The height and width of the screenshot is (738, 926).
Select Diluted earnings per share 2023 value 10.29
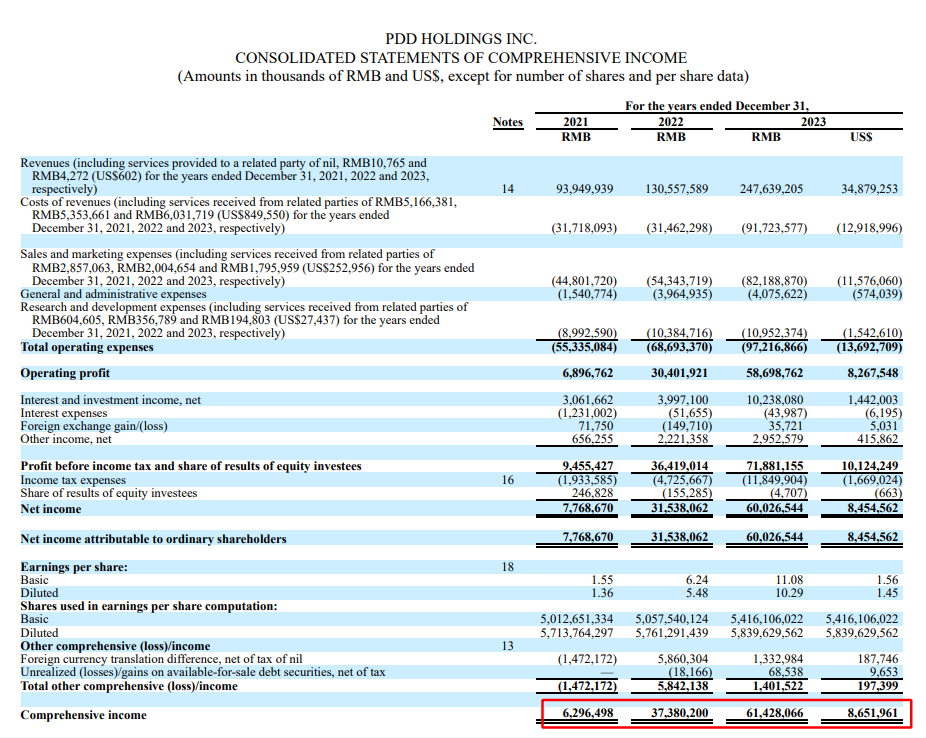pyautogui.click(x=789, y=593)
